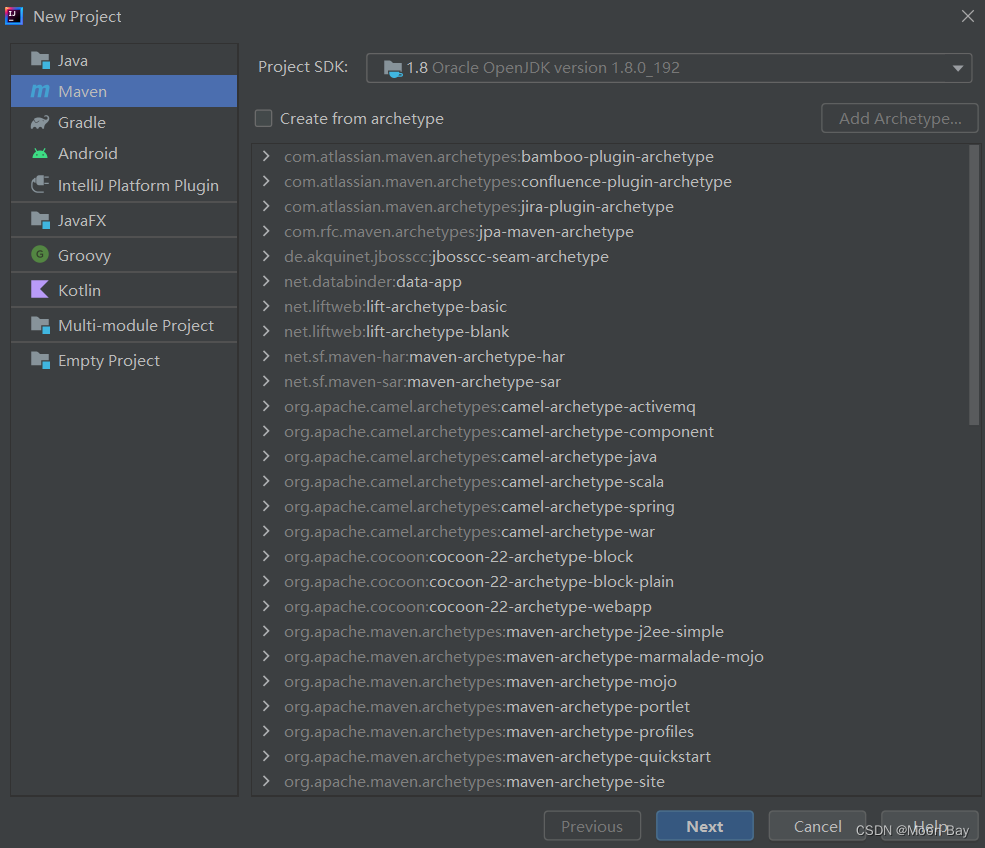
Task: Click the IntelliJ IDEA logo in title bar
Action: point(14,16)
